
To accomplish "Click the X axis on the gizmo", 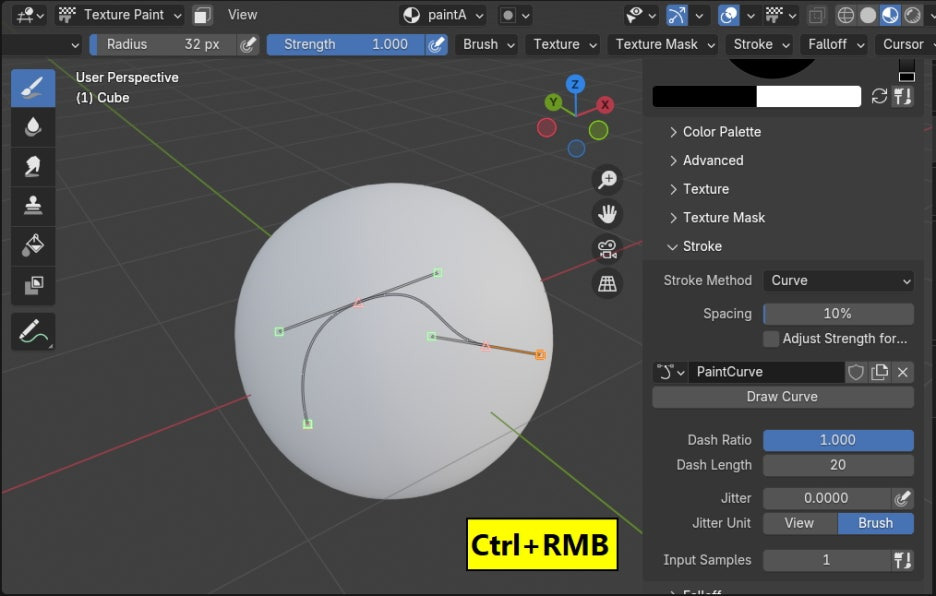I will (605, 105).
